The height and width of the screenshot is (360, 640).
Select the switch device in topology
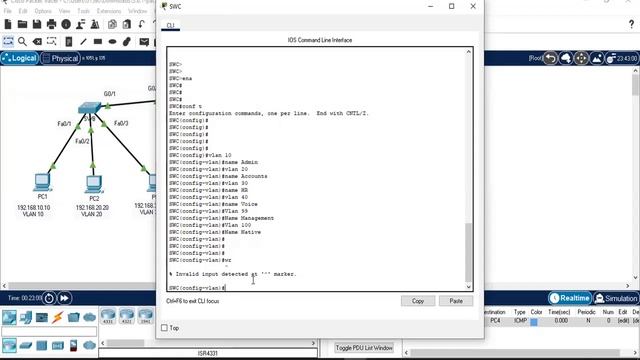(89, 108)
